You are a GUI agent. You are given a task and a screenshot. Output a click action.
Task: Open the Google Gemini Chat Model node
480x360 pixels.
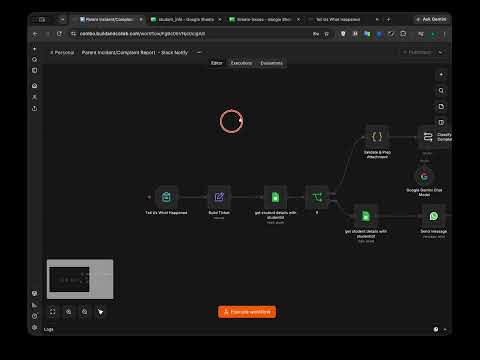(x=424, y=177)
